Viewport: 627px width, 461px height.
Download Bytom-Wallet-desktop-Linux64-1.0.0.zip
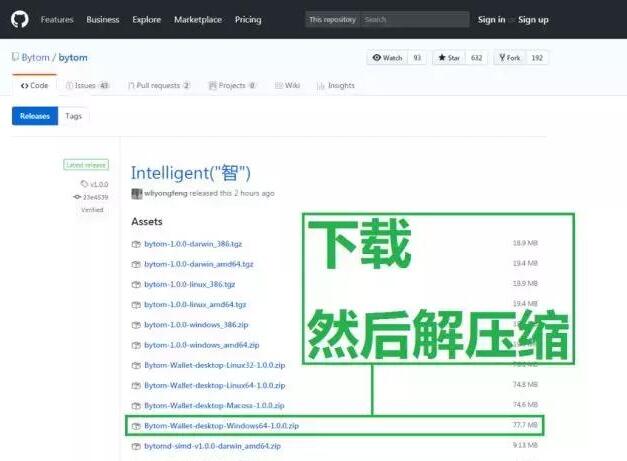click(215, 385)
